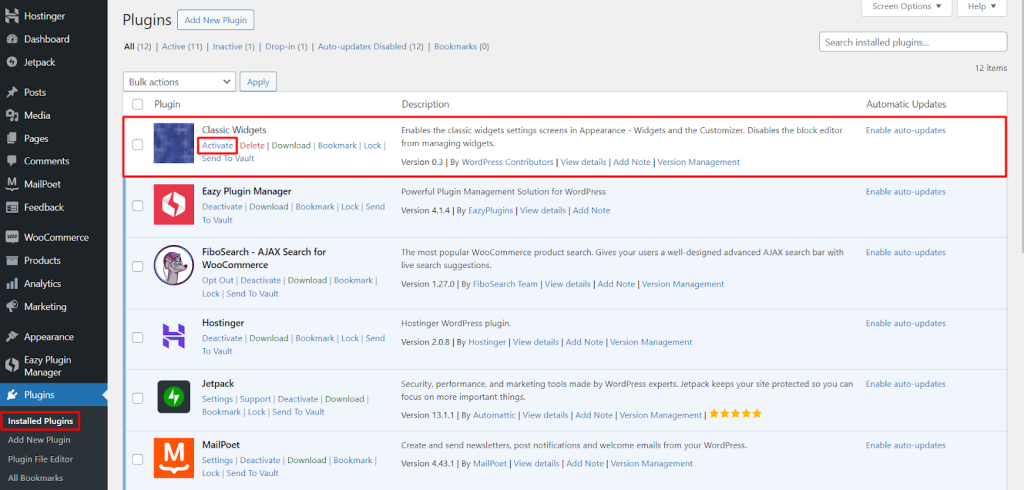The image size is (1024, 490).
Task: Click the Media icon in sidebar
Action: 12,116
